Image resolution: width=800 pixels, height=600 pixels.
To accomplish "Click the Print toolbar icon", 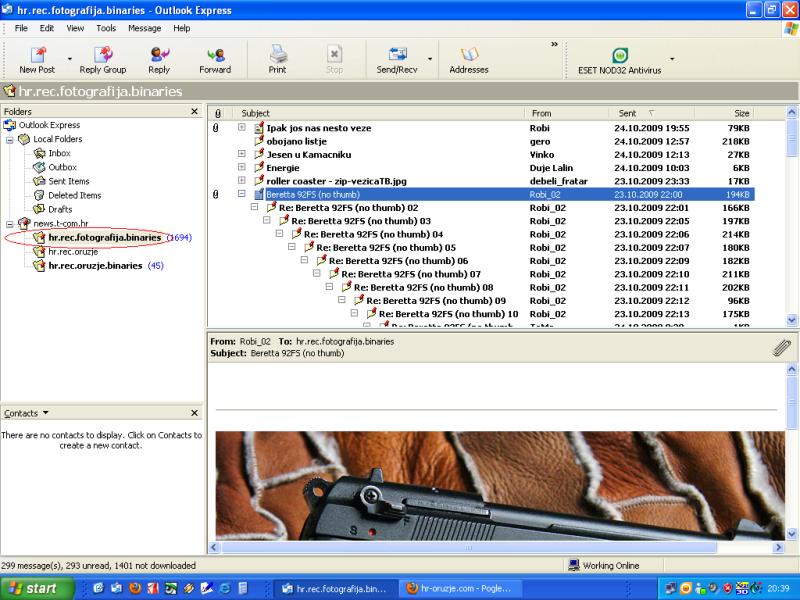I will [278, 56].
